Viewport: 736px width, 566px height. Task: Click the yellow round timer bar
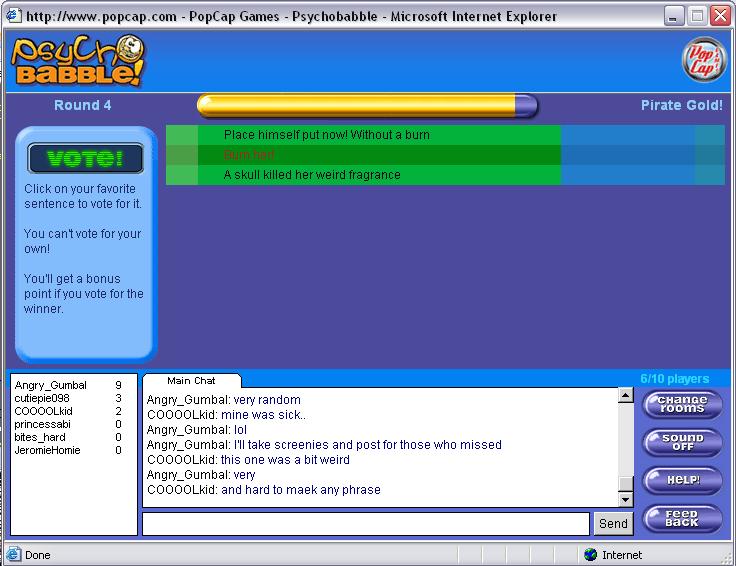point(368,106)
